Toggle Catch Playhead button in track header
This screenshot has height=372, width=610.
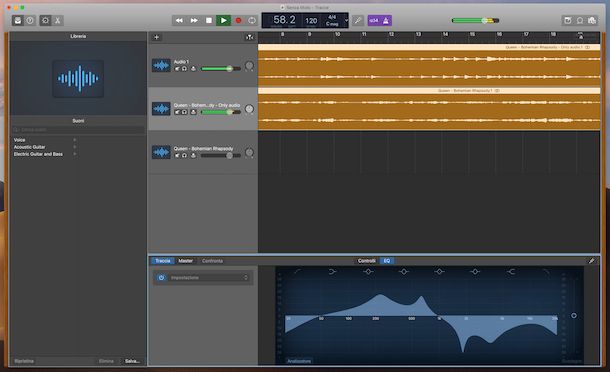249,37
